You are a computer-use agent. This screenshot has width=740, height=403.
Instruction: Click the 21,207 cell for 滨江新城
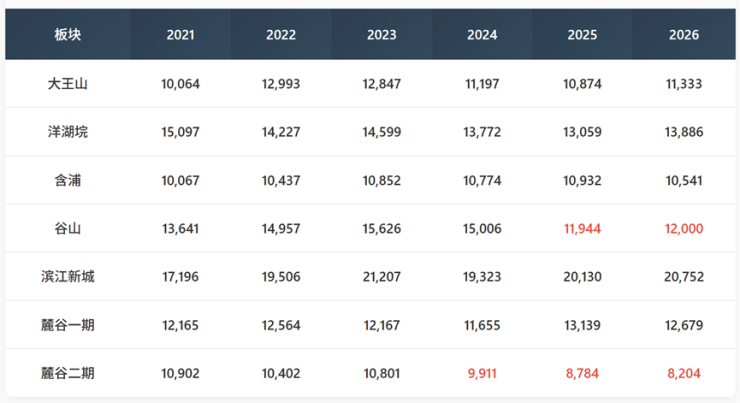coord(382,276)
